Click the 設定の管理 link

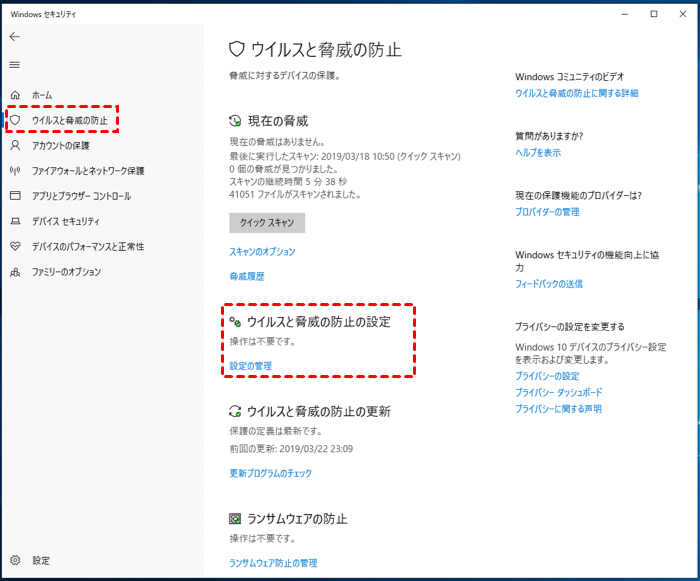pos(250,366)
